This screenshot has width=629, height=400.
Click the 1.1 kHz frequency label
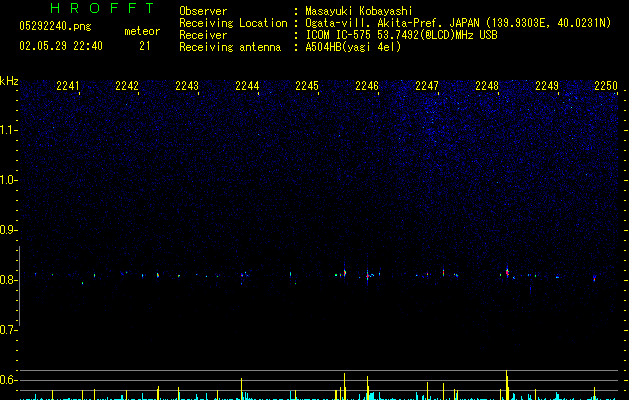point(8,130)
